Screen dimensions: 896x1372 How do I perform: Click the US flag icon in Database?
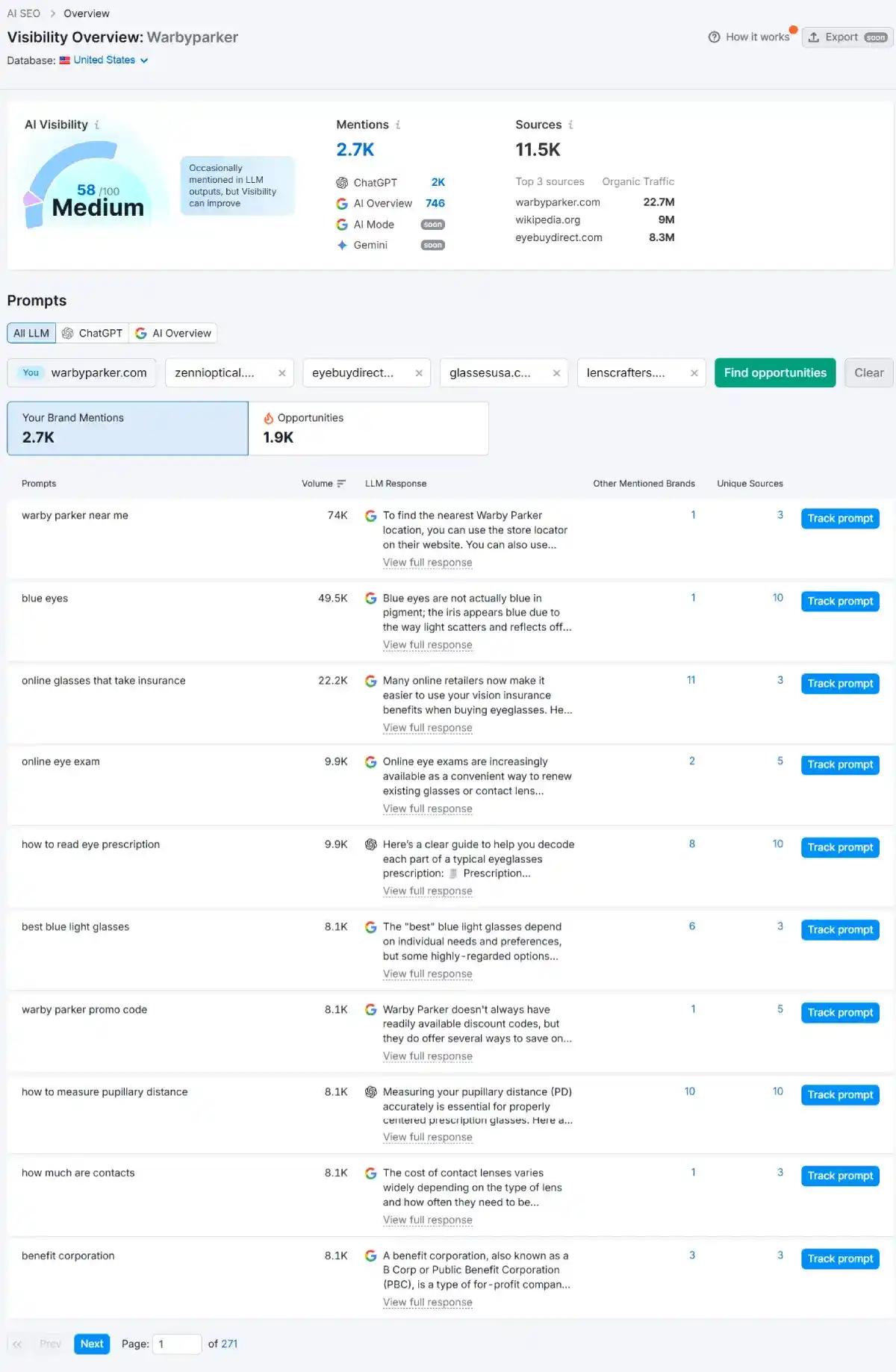click(65, 60)
